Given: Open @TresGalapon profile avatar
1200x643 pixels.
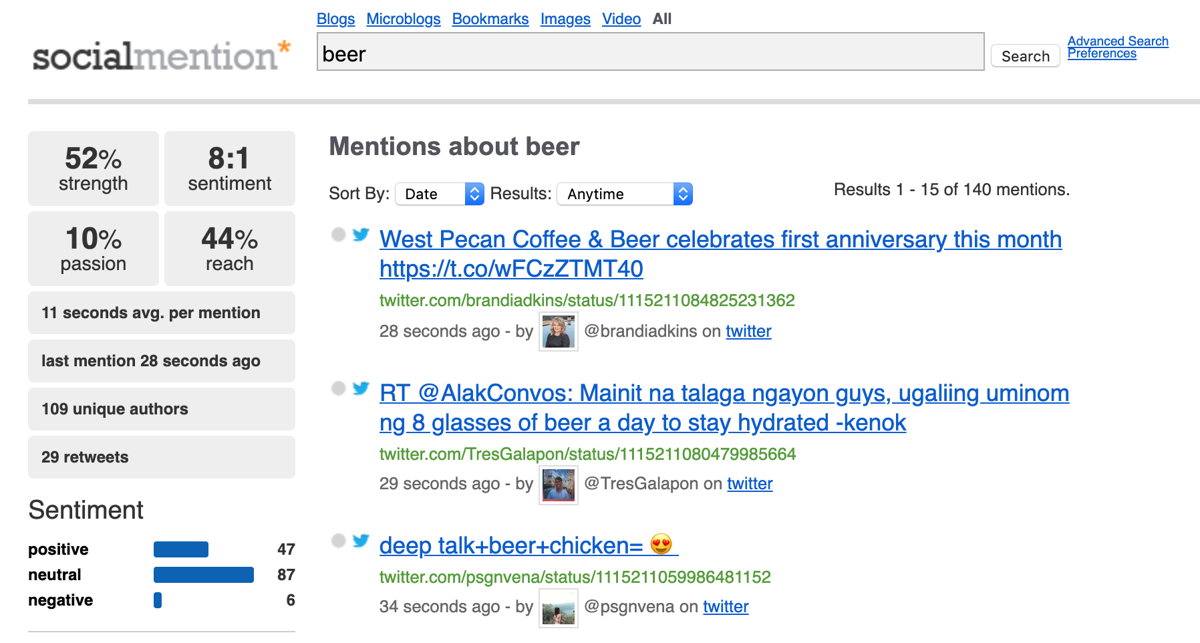Looking at the screenshot, I should (559, 484).
